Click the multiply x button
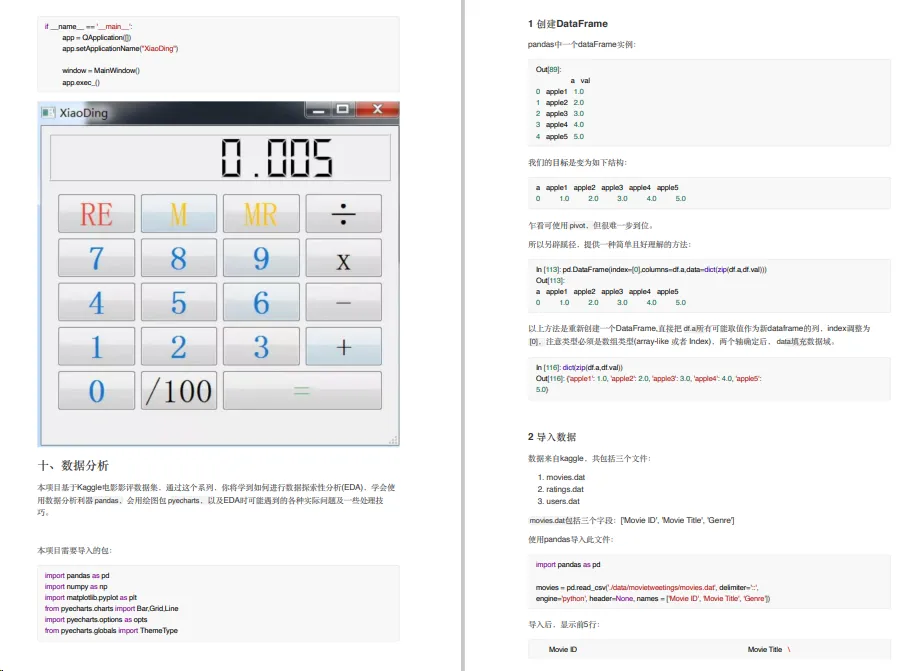 click(344, 258)
